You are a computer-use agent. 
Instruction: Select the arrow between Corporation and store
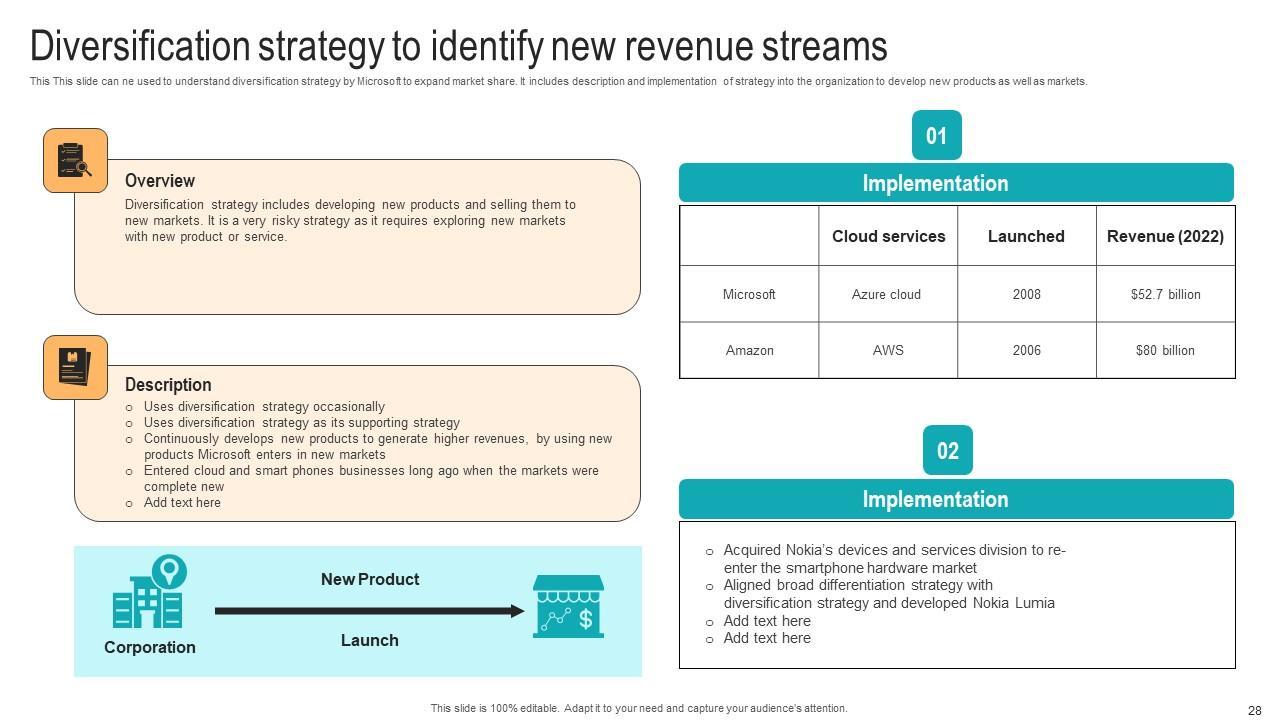pos(370,611)
